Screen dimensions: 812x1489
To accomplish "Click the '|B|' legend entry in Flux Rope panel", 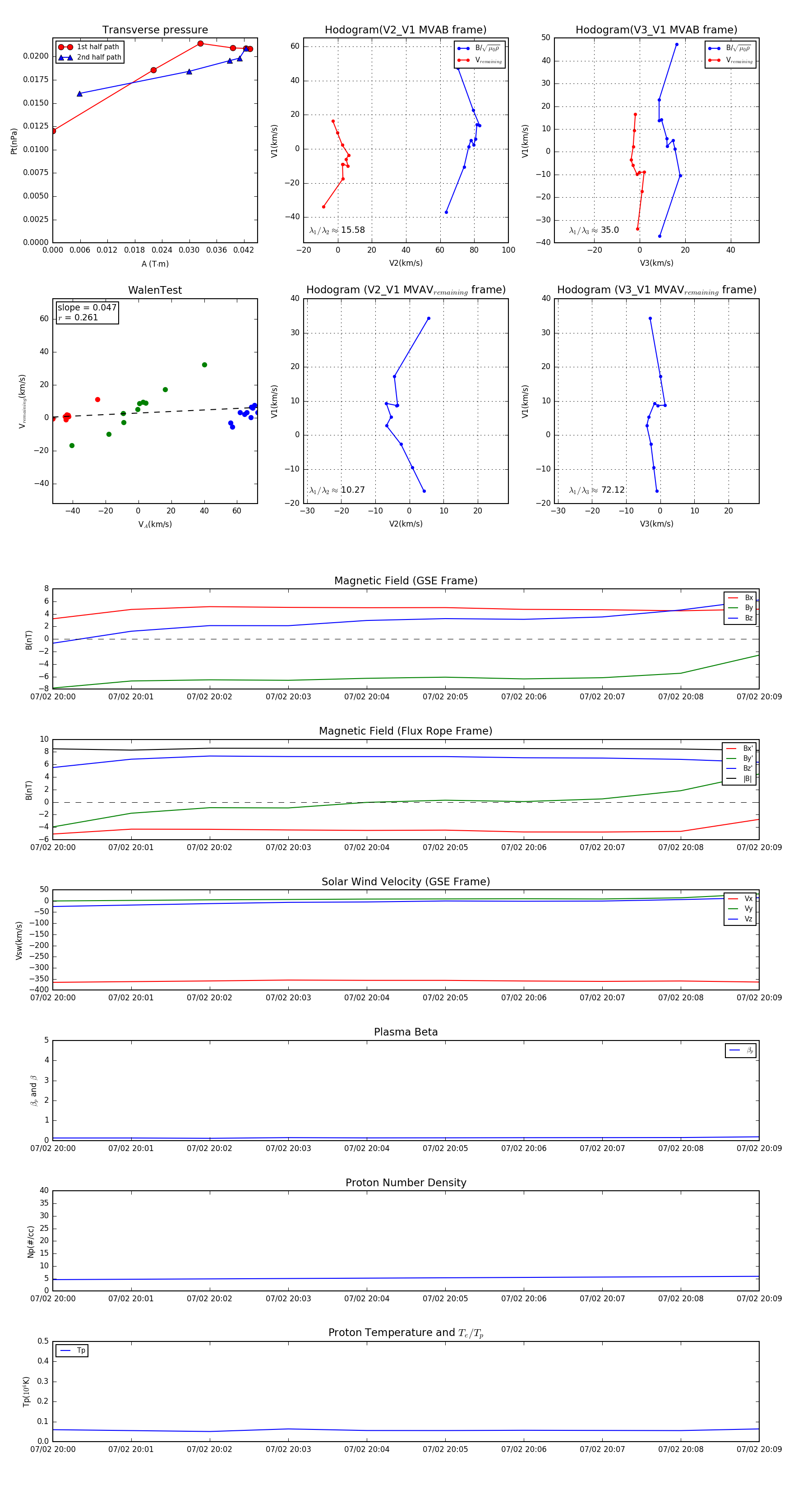I will [x=739, y=779].
